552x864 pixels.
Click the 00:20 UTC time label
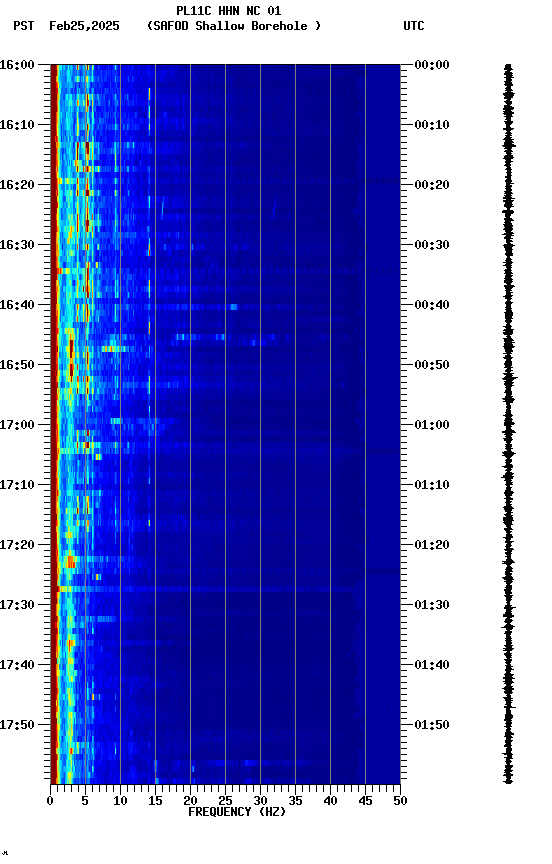432,185
